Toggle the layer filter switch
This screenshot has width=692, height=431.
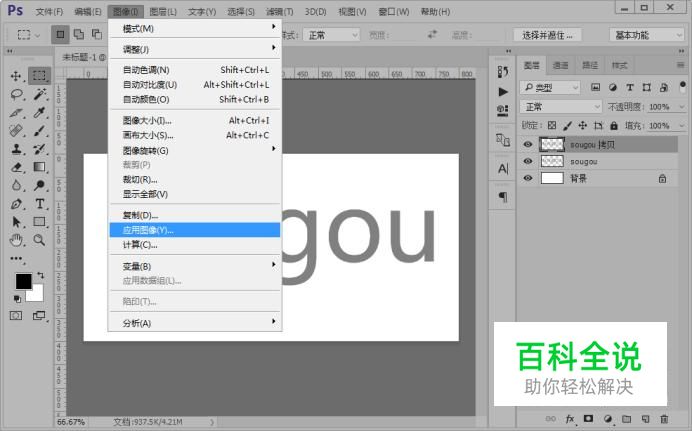(x=683, y=85)
